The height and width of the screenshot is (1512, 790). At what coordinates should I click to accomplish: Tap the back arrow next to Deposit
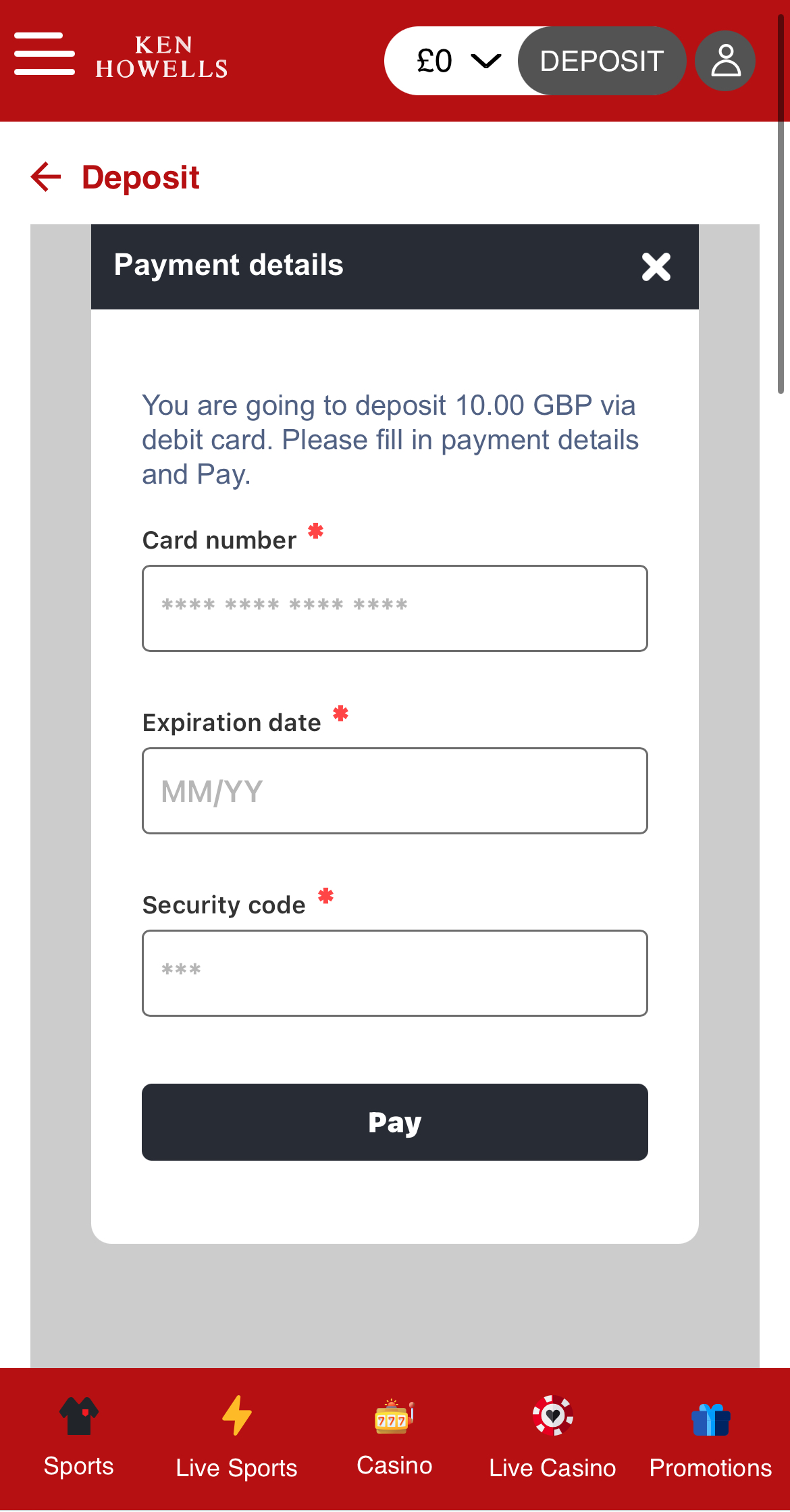45,177
